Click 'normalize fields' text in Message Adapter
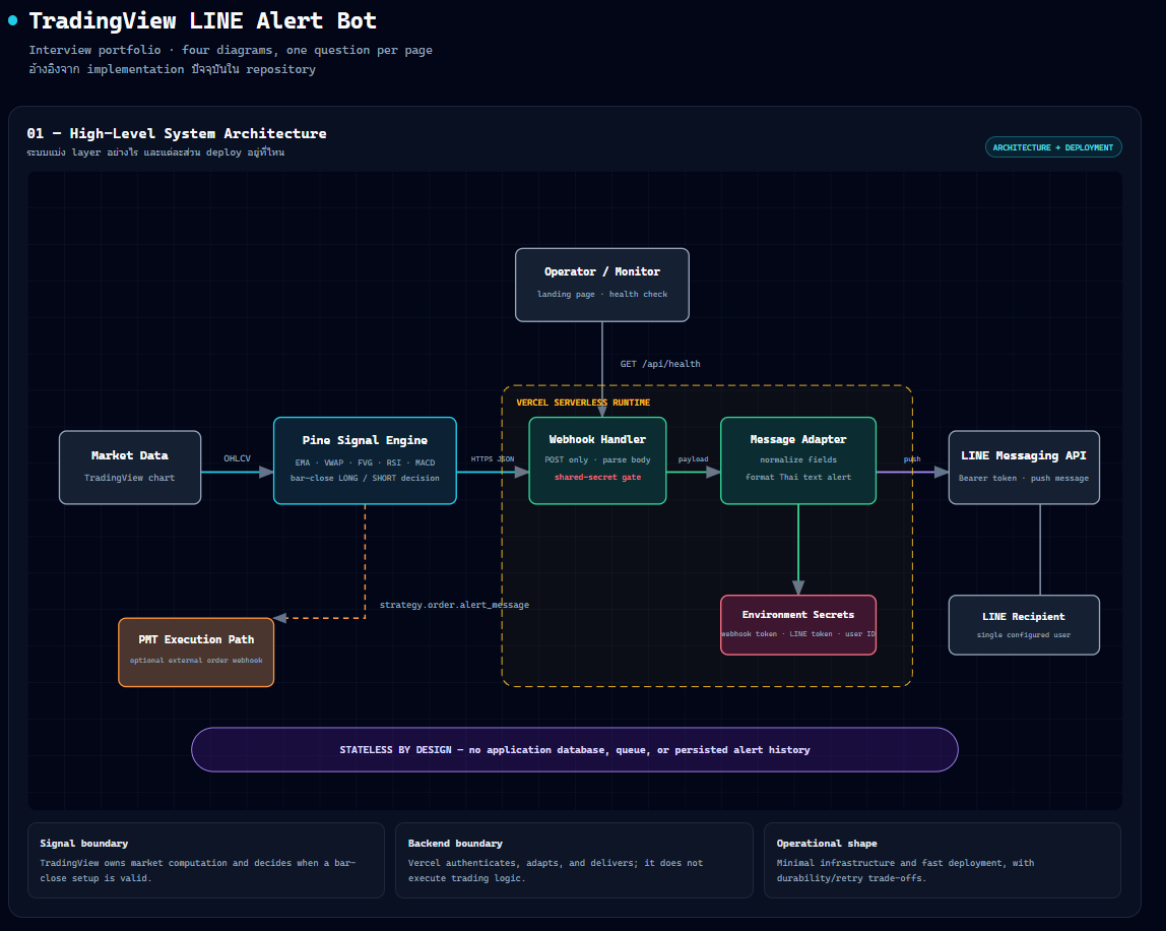This screenshot has width=1167, height=931. 798,460
